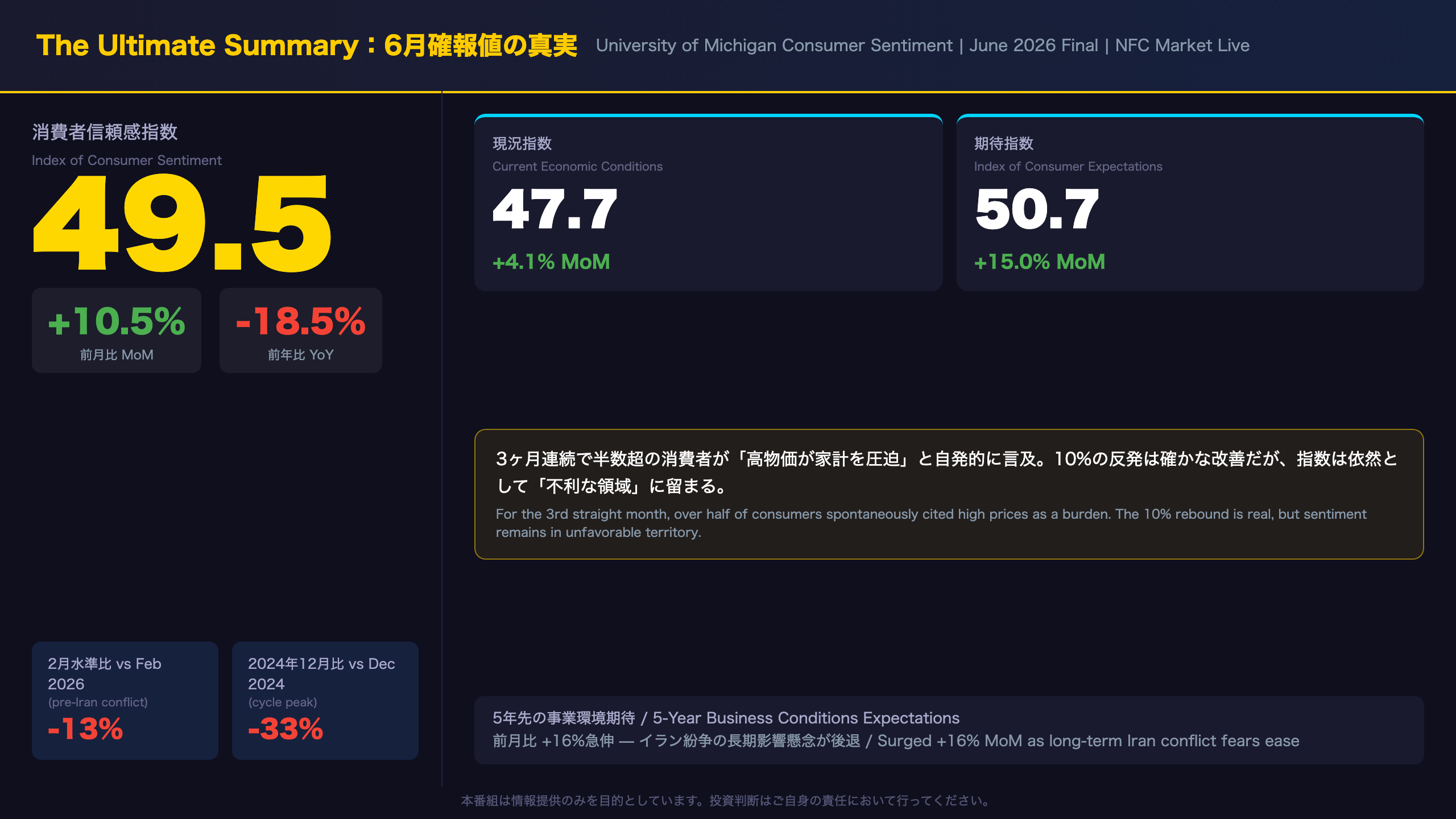Click the green '+10.5%' figure

[x=117, y=321]
